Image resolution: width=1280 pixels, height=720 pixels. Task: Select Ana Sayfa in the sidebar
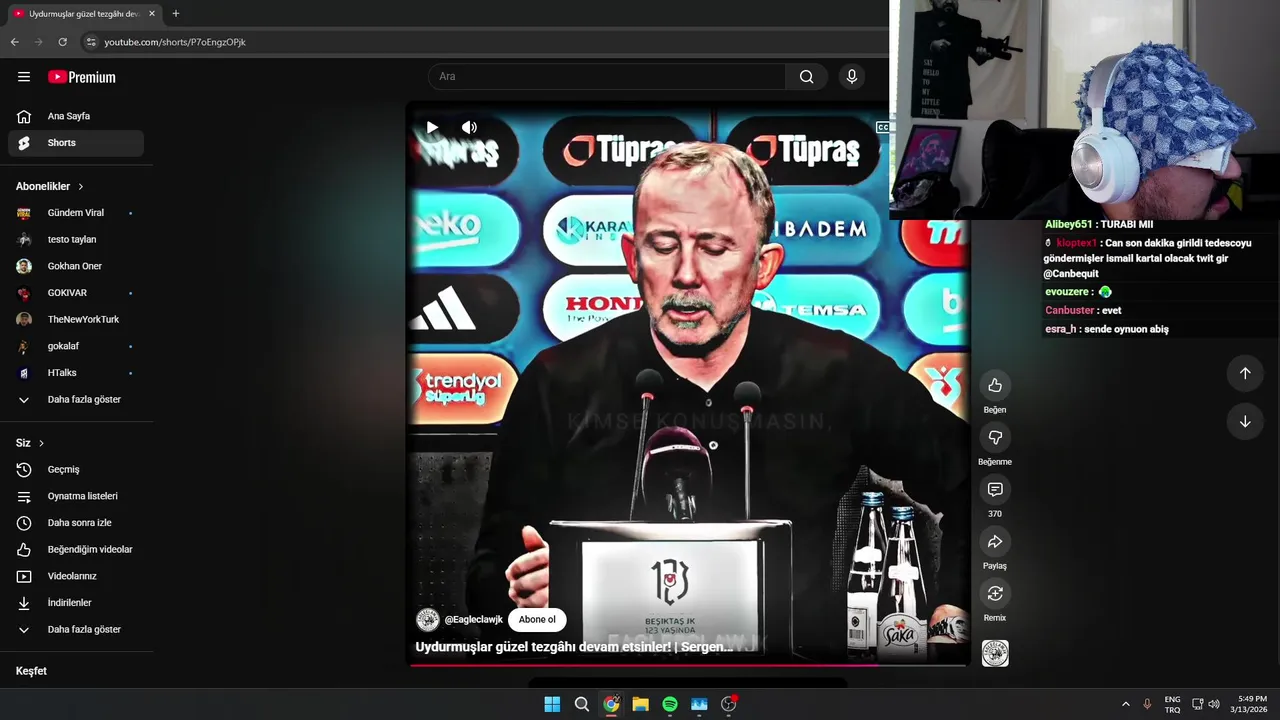pos(76,116)
